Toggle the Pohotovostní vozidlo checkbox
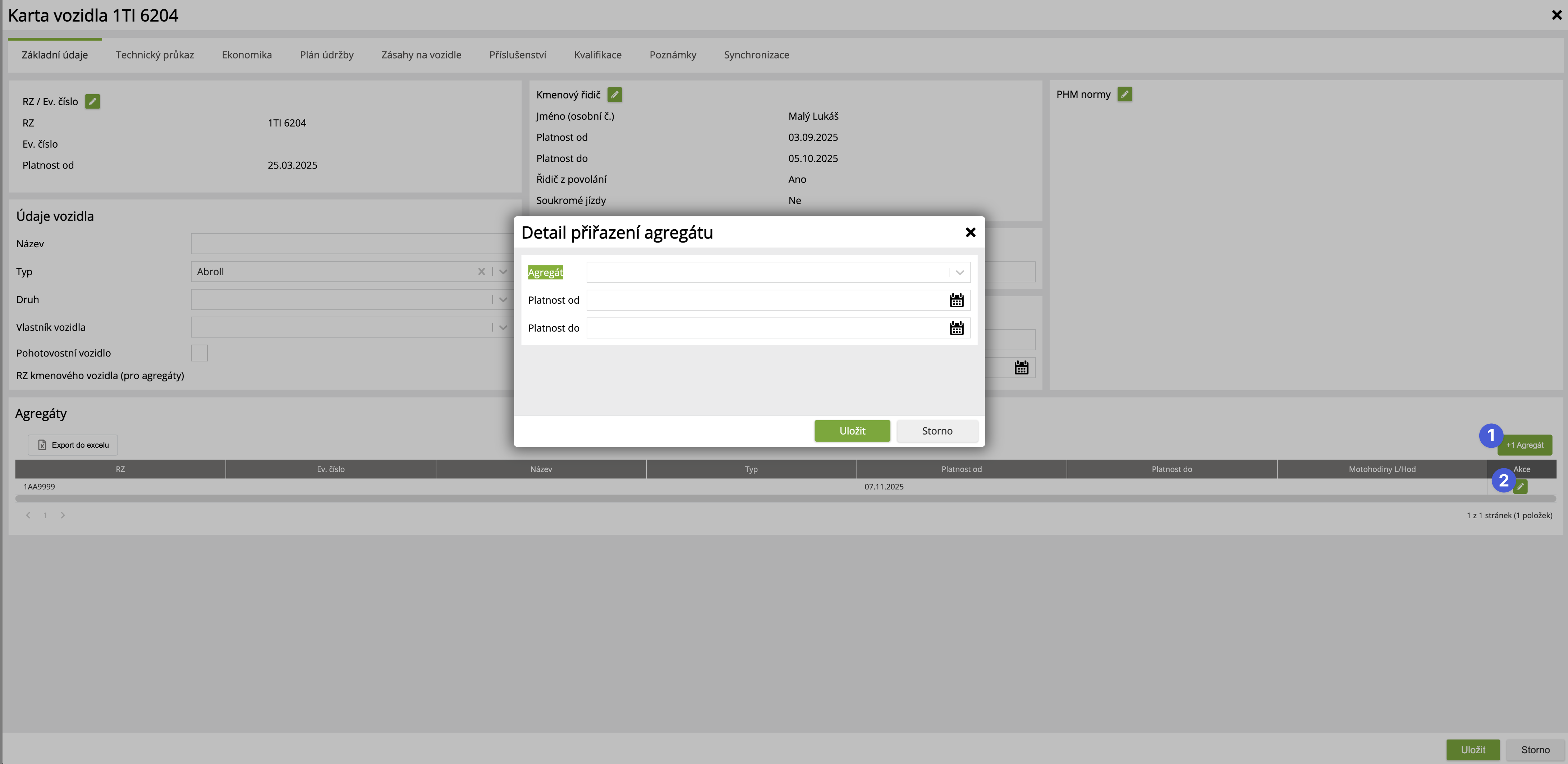This screenshot has height=764, width=1568. (x=199, y=353)
